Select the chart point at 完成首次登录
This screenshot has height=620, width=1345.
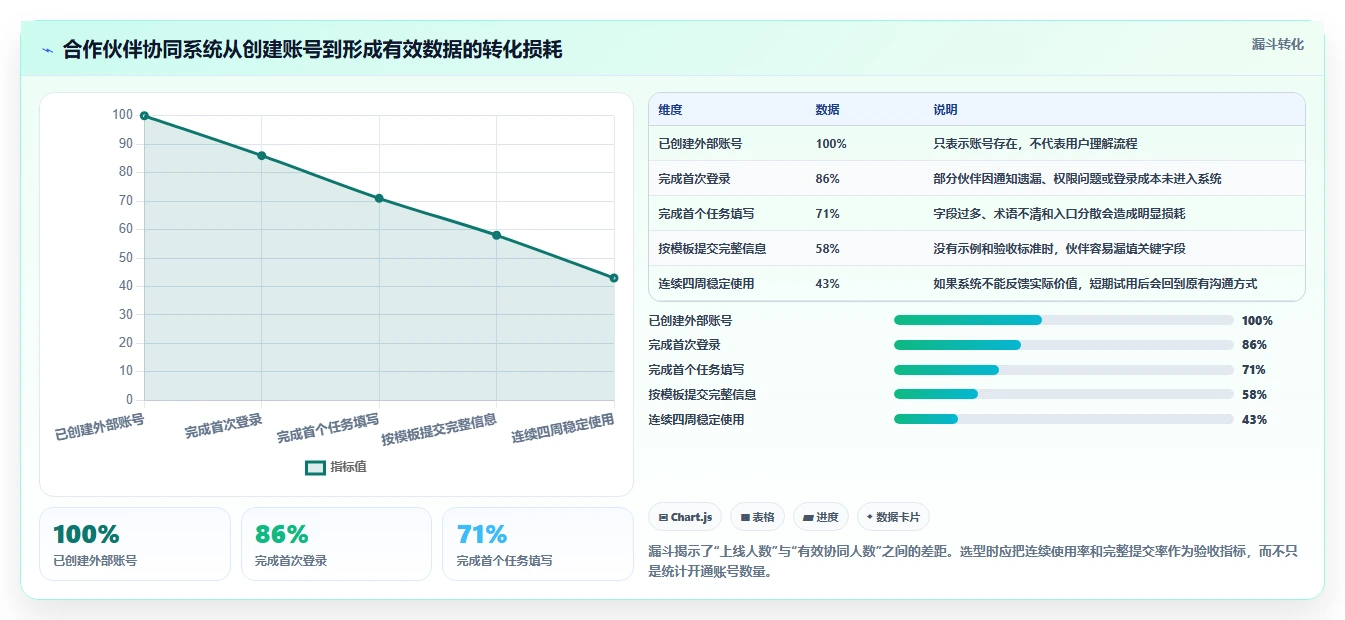coord(261,155)
